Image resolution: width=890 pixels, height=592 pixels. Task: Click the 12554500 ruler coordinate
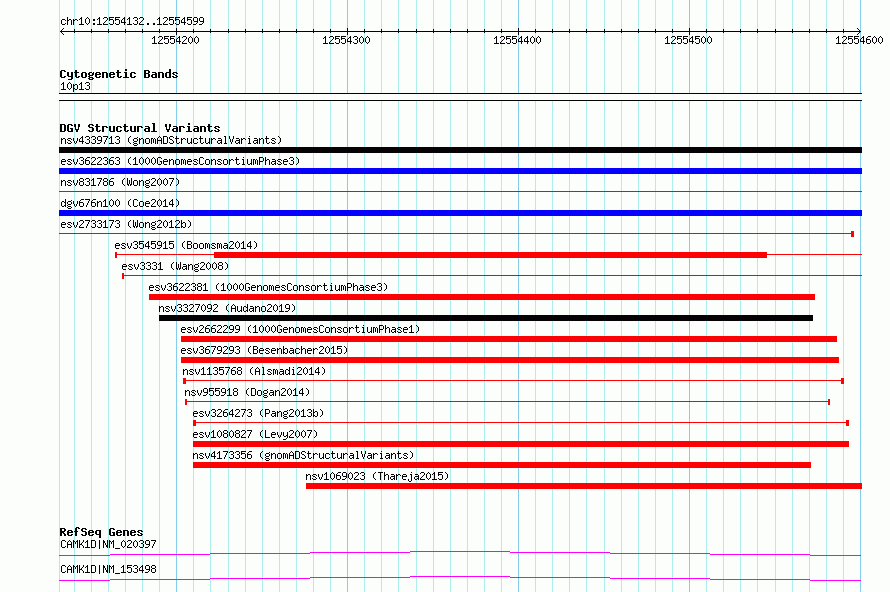pyautogui.click(x=688, y=40)
